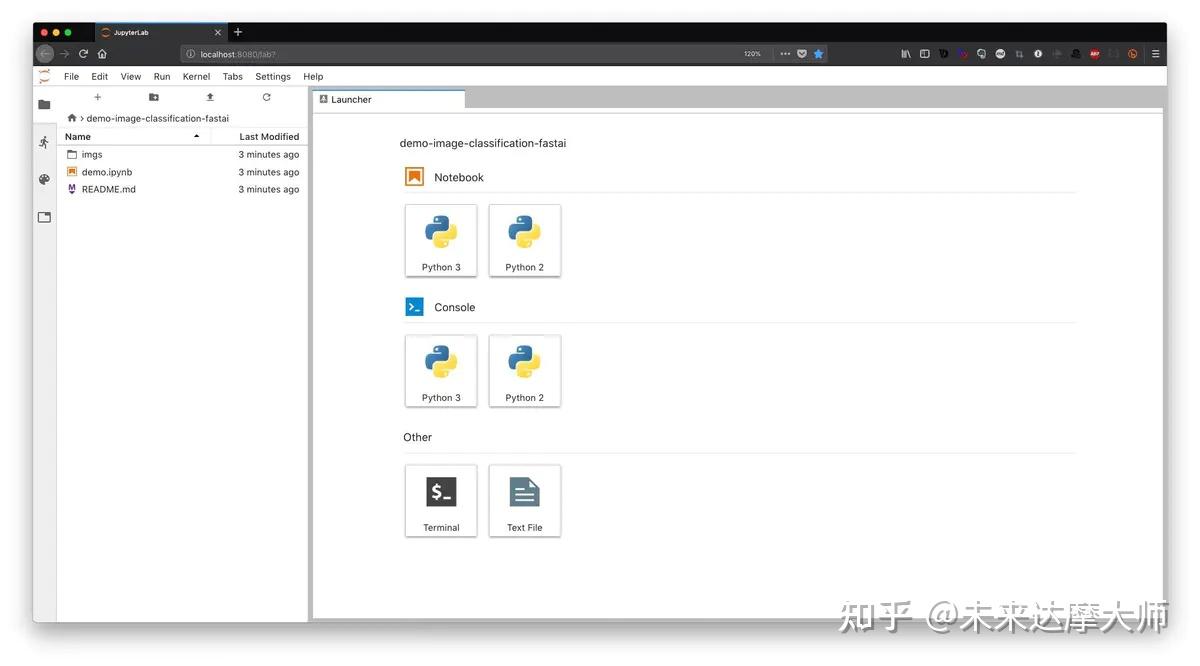Open the Firefox application hamburger menu
Screen dimensions: 1200x666
1156,53
